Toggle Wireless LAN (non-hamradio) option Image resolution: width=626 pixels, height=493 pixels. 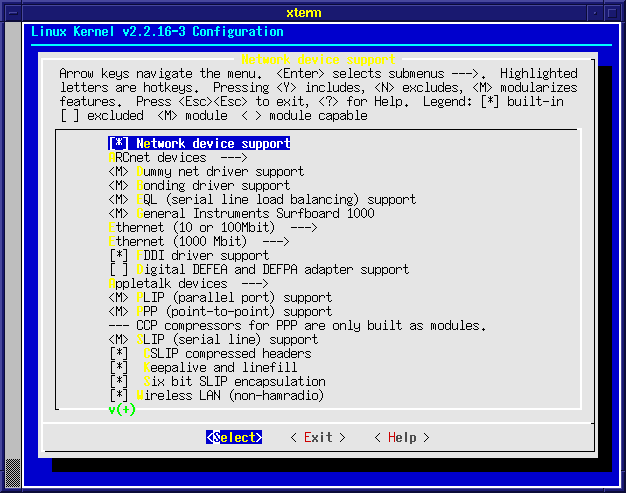(119, 396)
